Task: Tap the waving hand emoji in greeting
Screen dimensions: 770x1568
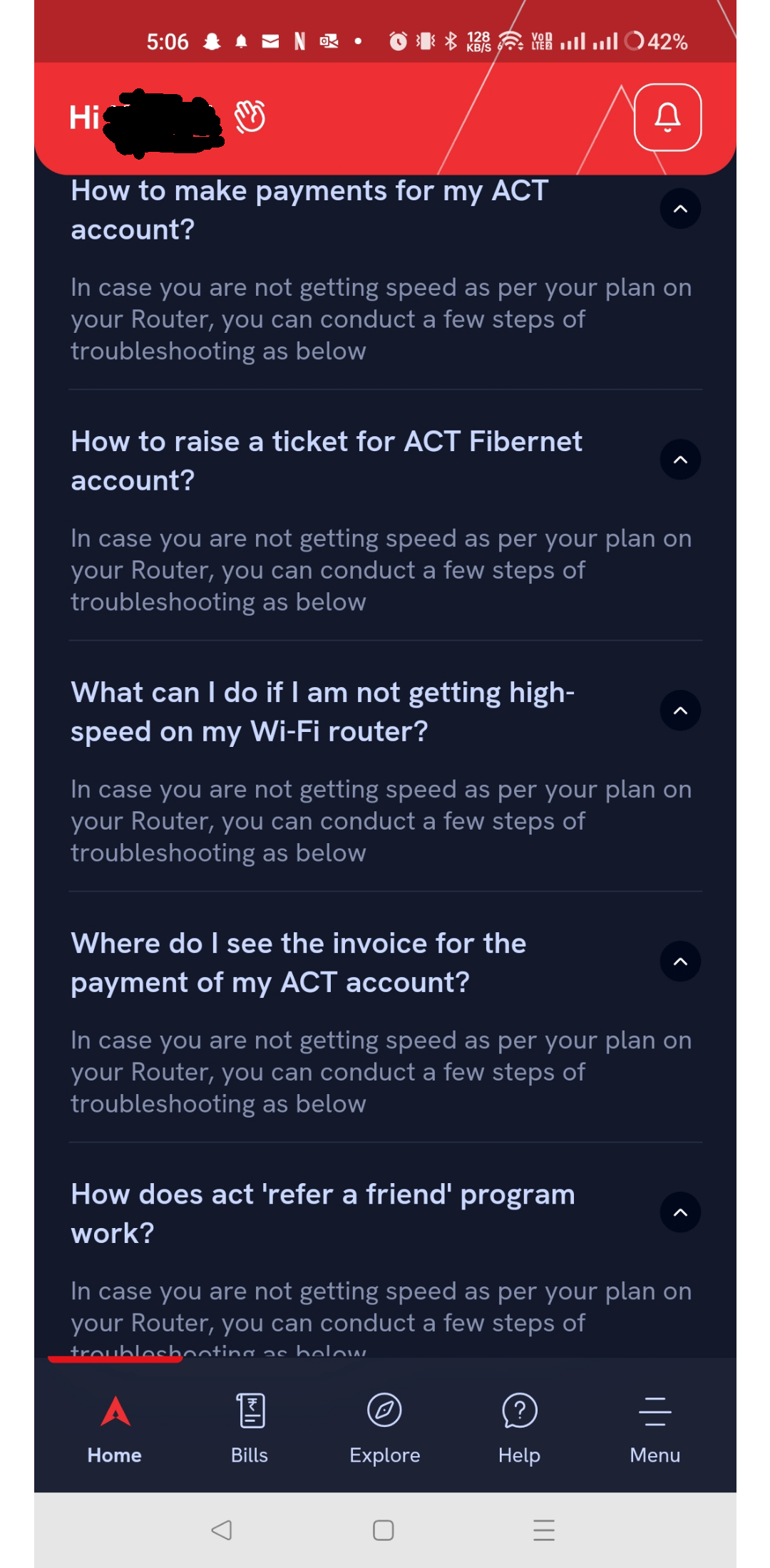Action: click(x=250, y=117)
